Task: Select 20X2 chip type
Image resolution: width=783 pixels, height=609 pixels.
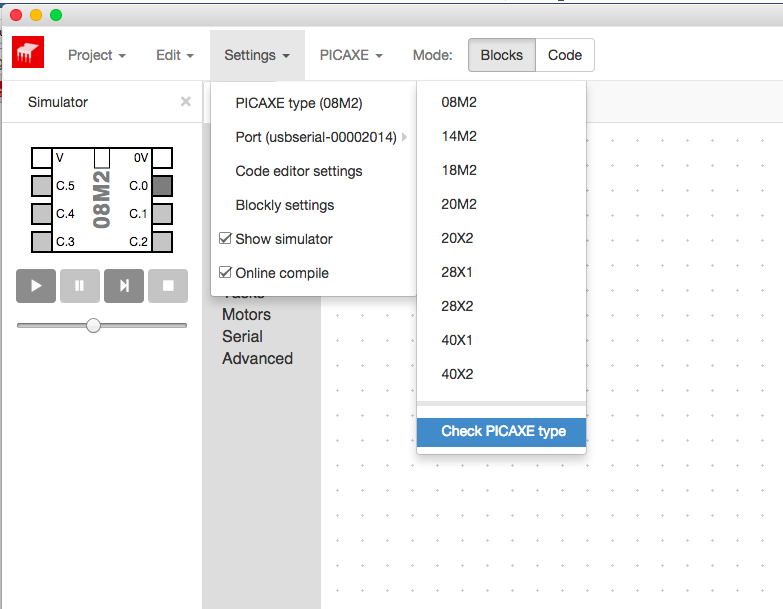Action: pyautogui.click(x=501, y=238)
